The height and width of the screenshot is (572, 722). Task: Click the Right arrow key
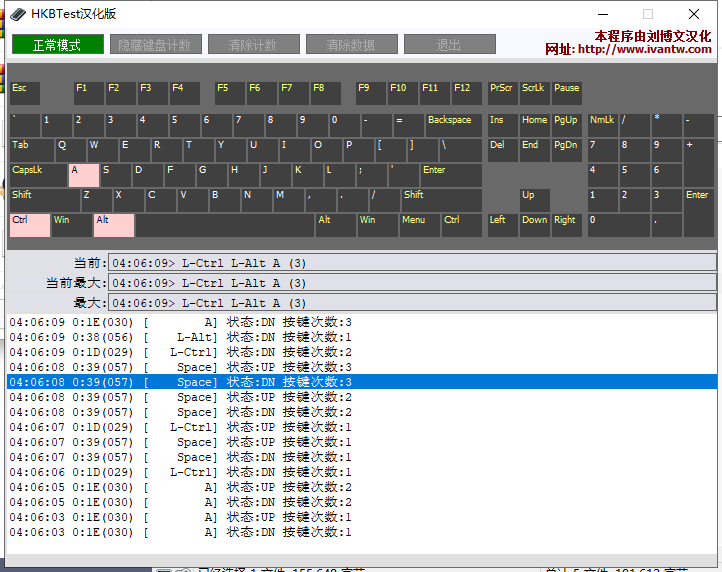(567, 225)
